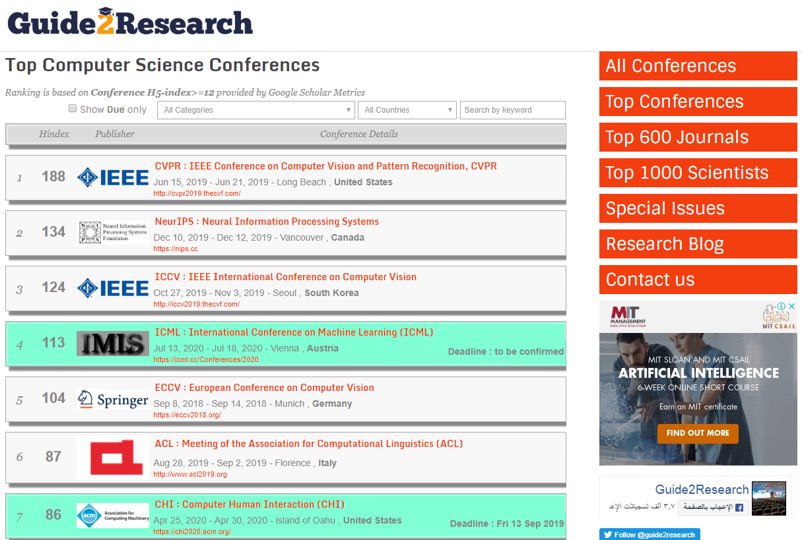Open the CHI conference title link
Viewport: 802px width, 540px height.
click(x=250, y=504)
